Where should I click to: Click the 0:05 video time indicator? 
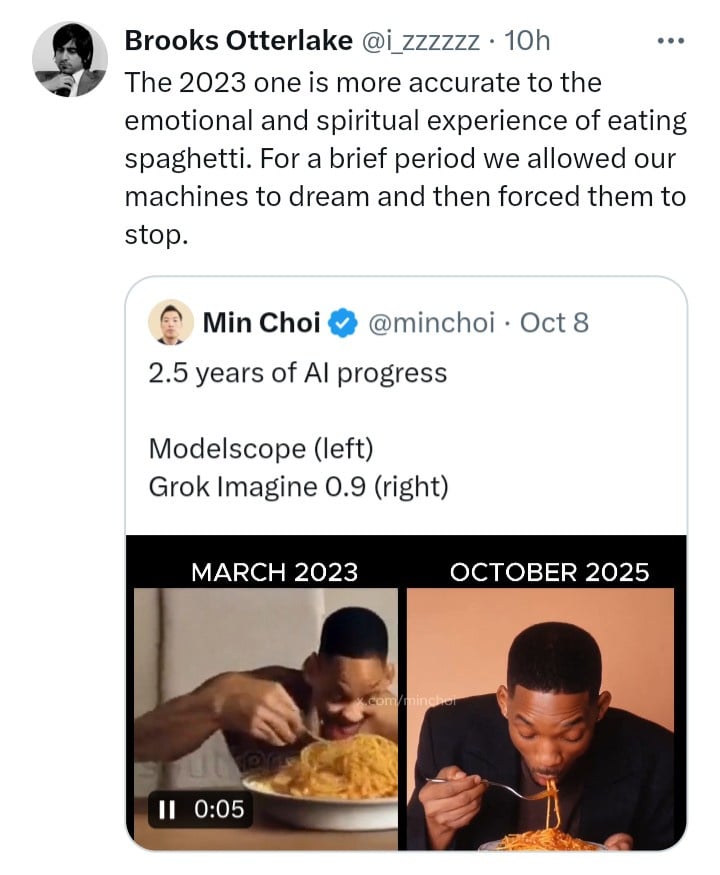click(219, 809)
